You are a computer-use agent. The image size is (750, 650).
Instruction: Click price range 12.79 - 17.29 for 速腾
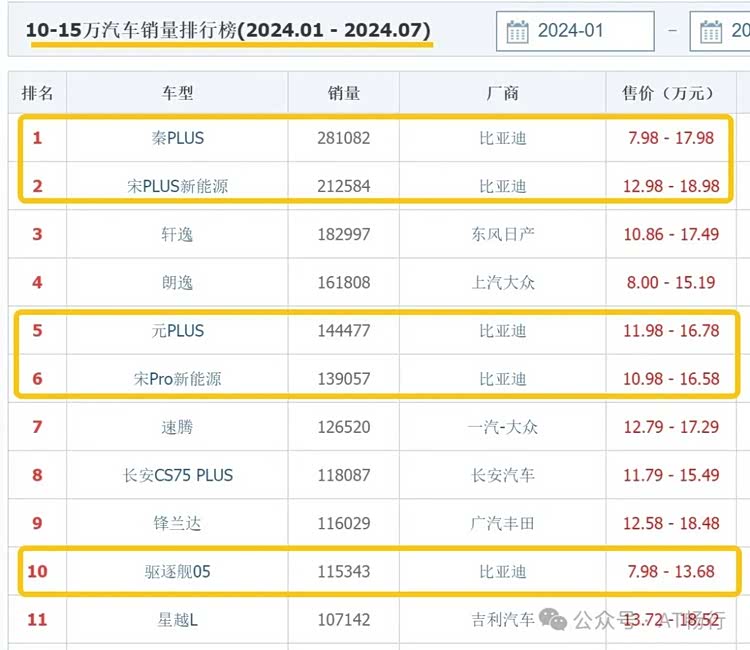[x=670, y=427]
